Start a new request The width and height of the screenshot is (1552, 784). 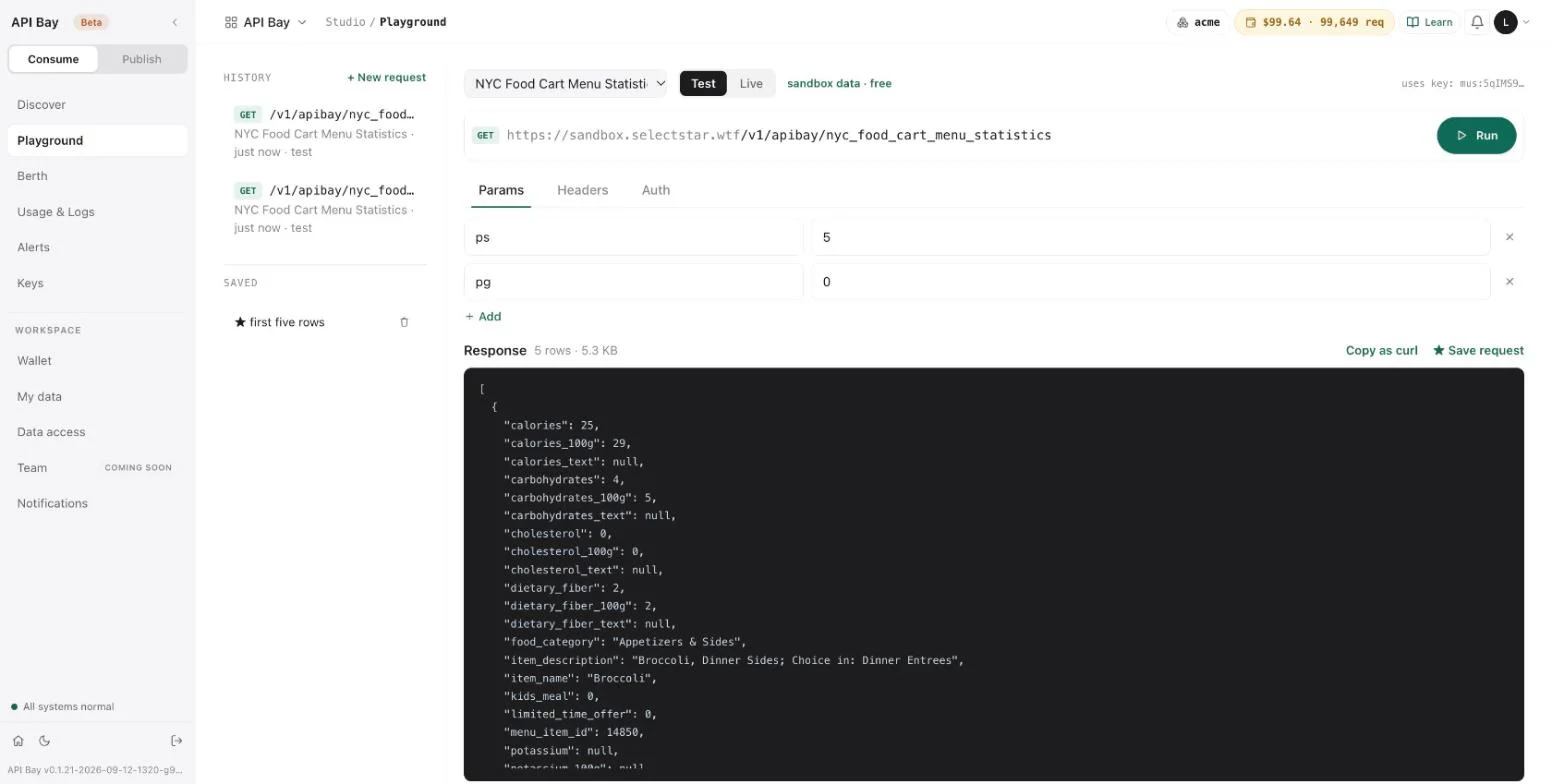coord(386,77)
